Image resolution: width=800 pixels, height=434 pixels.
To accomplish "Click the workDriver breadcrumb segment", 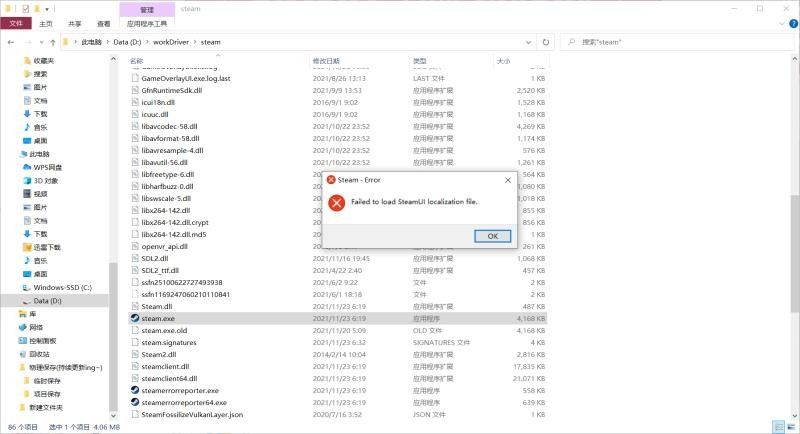I will pyautogui.click(x=171, y=42).
